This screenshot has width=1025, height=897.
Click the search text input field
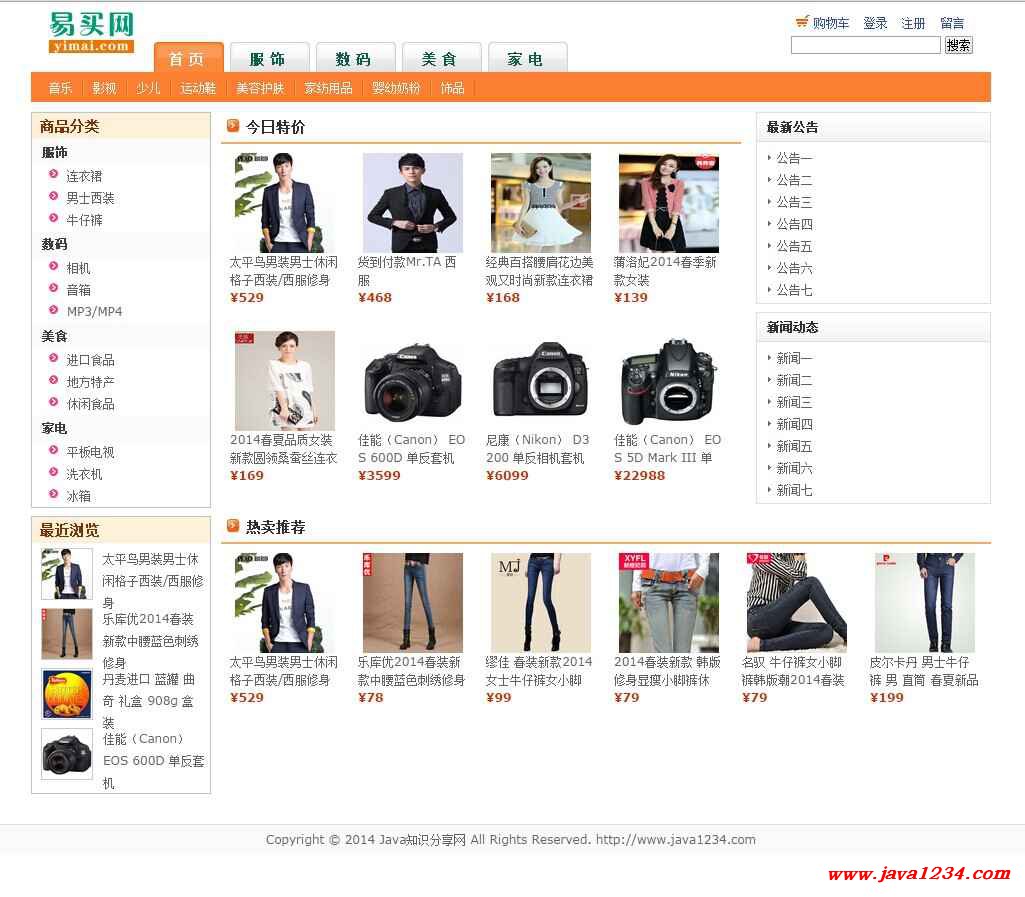pyautogui.click(x=865, y=45)
